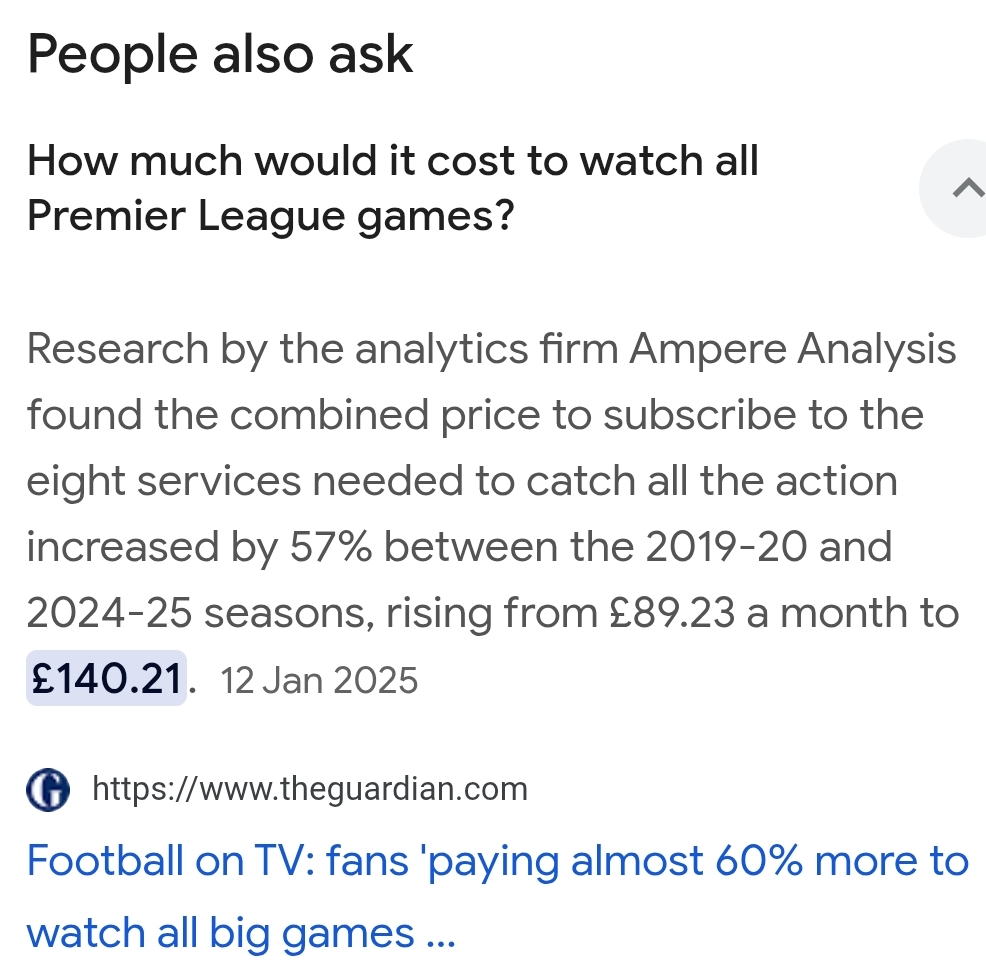Image resolution: width=986 pixels, height=979 pixels.
Task: Click the '£89.23' price in the answer
Action: [x=674, y=613]
